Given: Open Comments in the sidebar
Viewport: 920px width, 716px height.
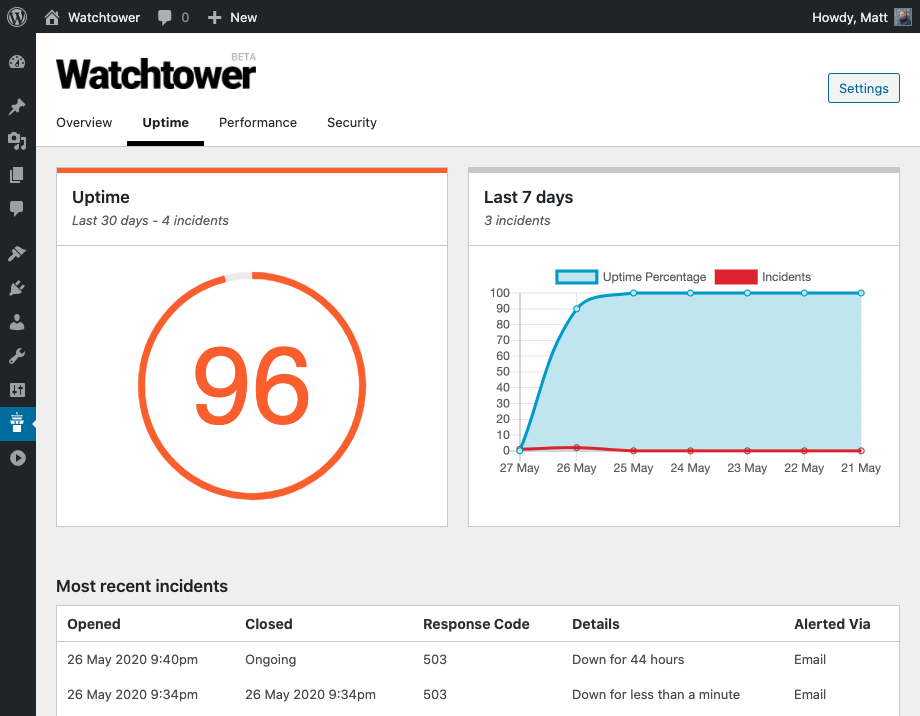Looking at the screenshot, I should coord(17,208).
